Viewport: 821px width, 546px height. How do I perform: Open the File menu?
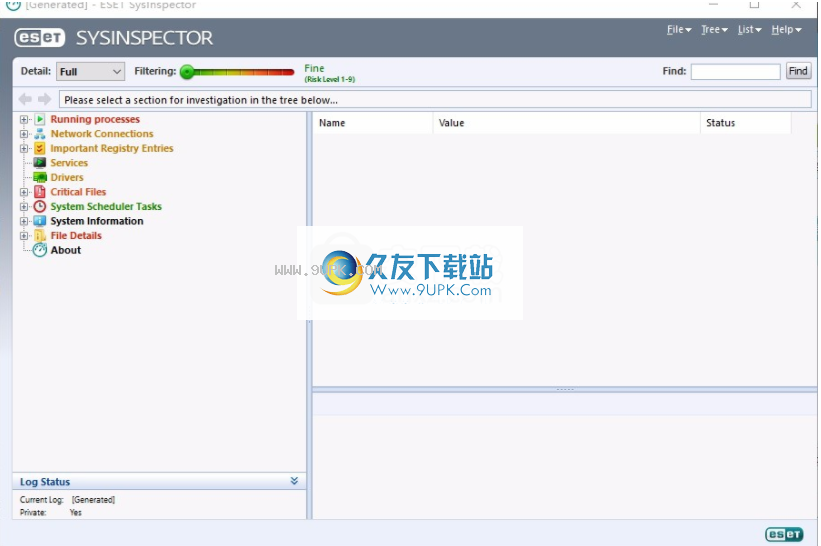(679, 30)
